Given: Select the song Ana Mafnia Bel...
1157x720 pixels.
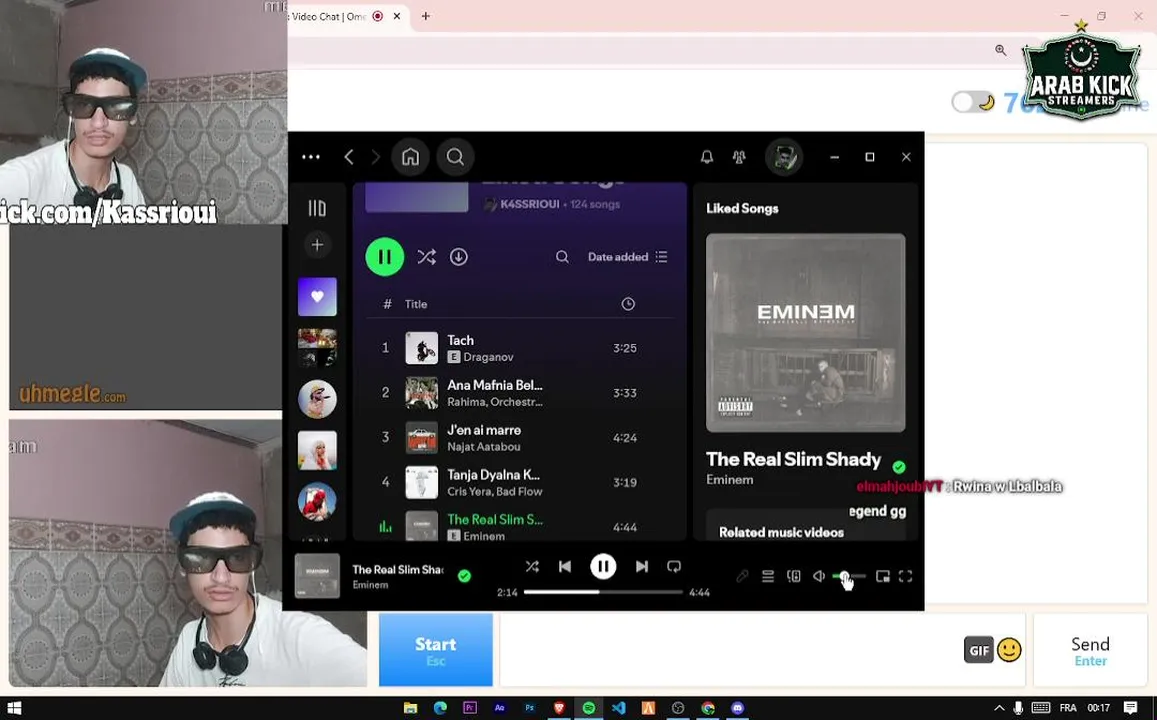Looking at the screenshot, I should [520, 393].
